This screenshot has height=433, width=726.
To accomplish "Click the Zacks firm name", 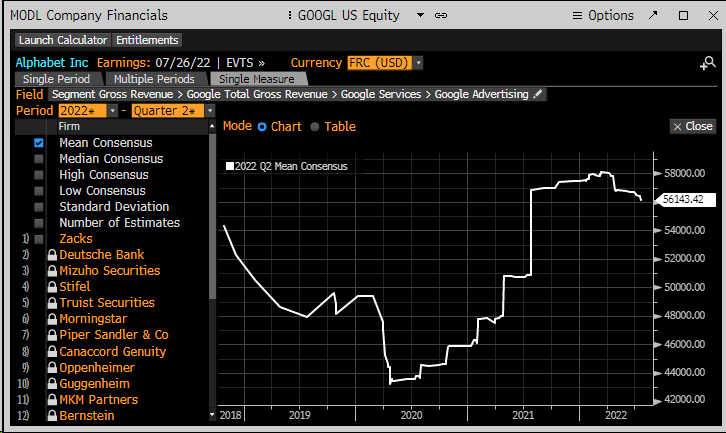I will click(x=76, y=238).
